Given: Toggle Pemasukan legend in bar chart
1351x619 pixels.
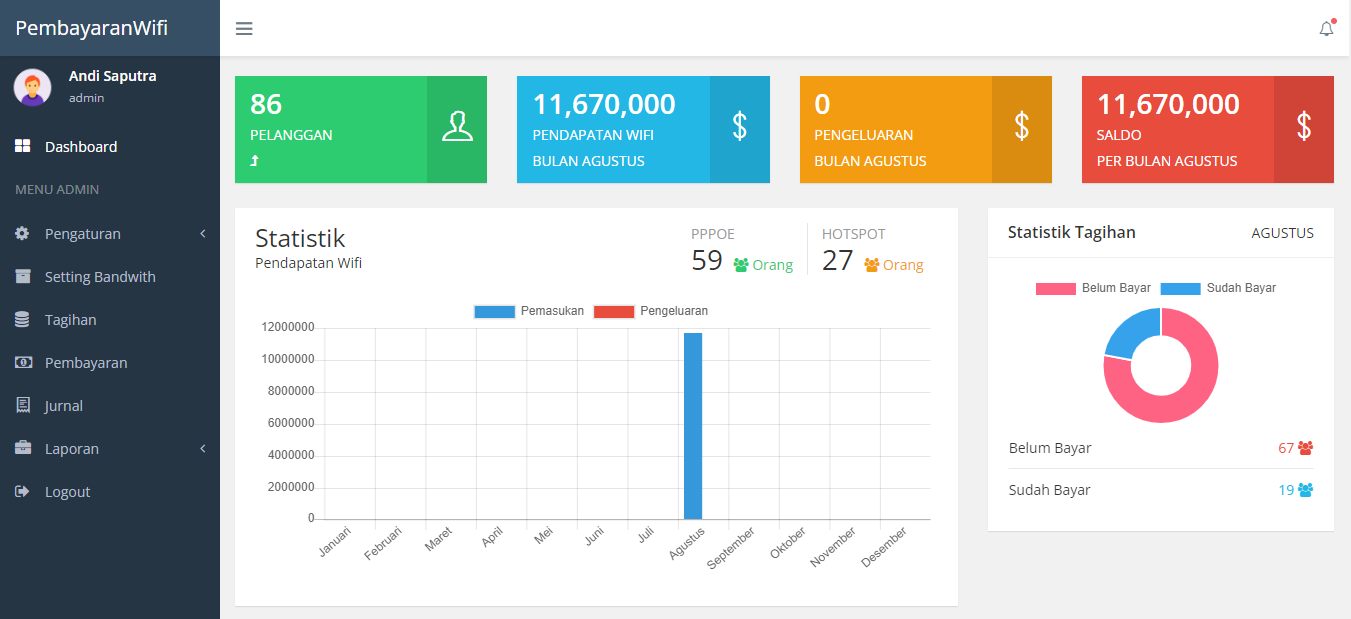Looking at the screenshot, I should coord(530,311).
